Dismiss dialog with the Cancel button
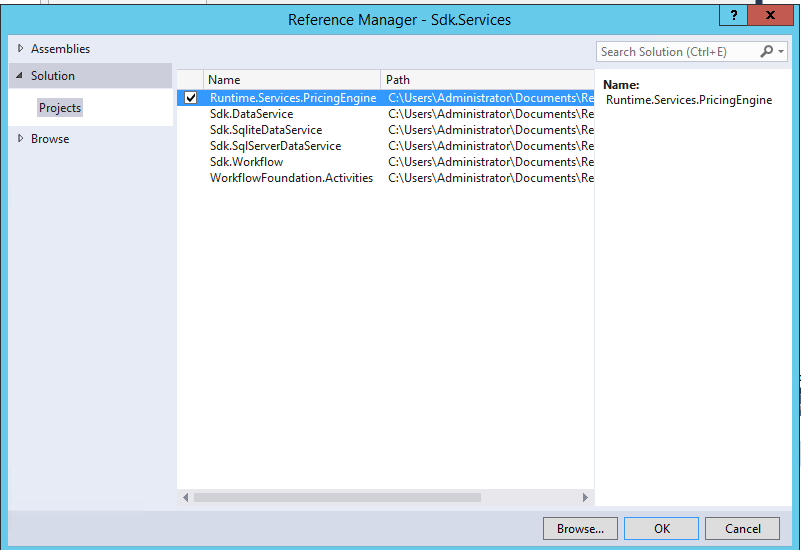801x550 pixels. pos(742,529)
